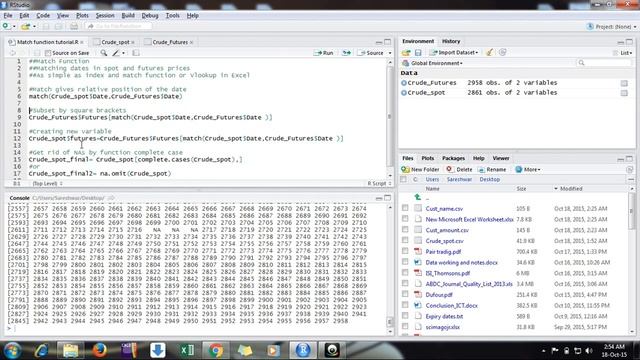640x360 pixels.
Task: Open the Import Dataset dropdown
Action: 454,53
